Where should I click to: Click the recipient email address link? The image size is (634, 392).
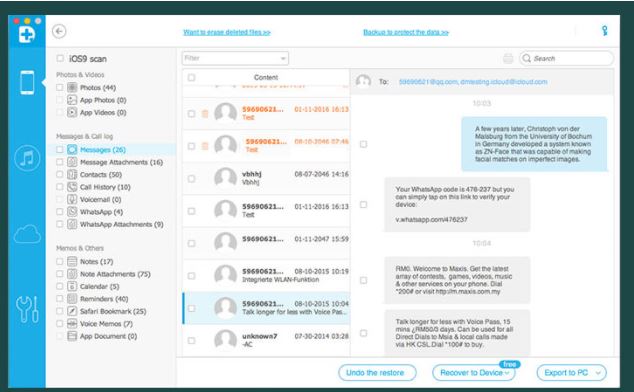tap(473, 82)
